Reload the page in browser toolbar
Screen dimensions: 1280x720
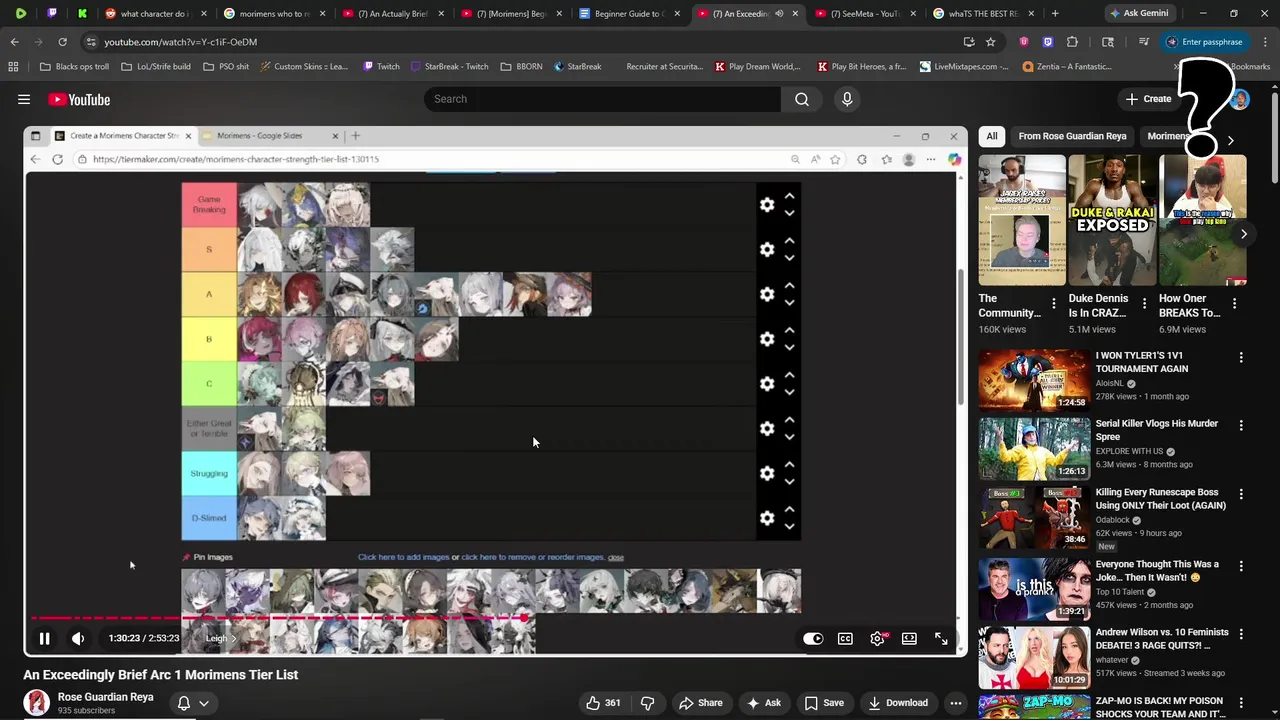[x=62, y=42]
